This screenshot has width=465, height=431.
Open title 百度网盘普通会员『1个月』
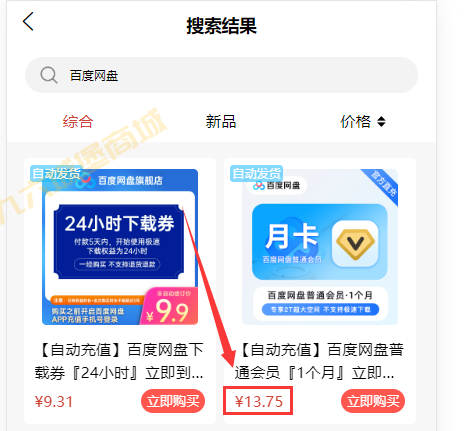pyautogui.click(x=319, y=361)
